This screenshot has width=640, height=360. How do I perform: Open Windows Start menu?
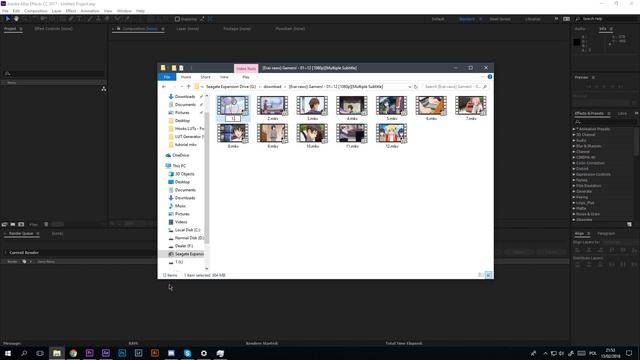point(8,353)
